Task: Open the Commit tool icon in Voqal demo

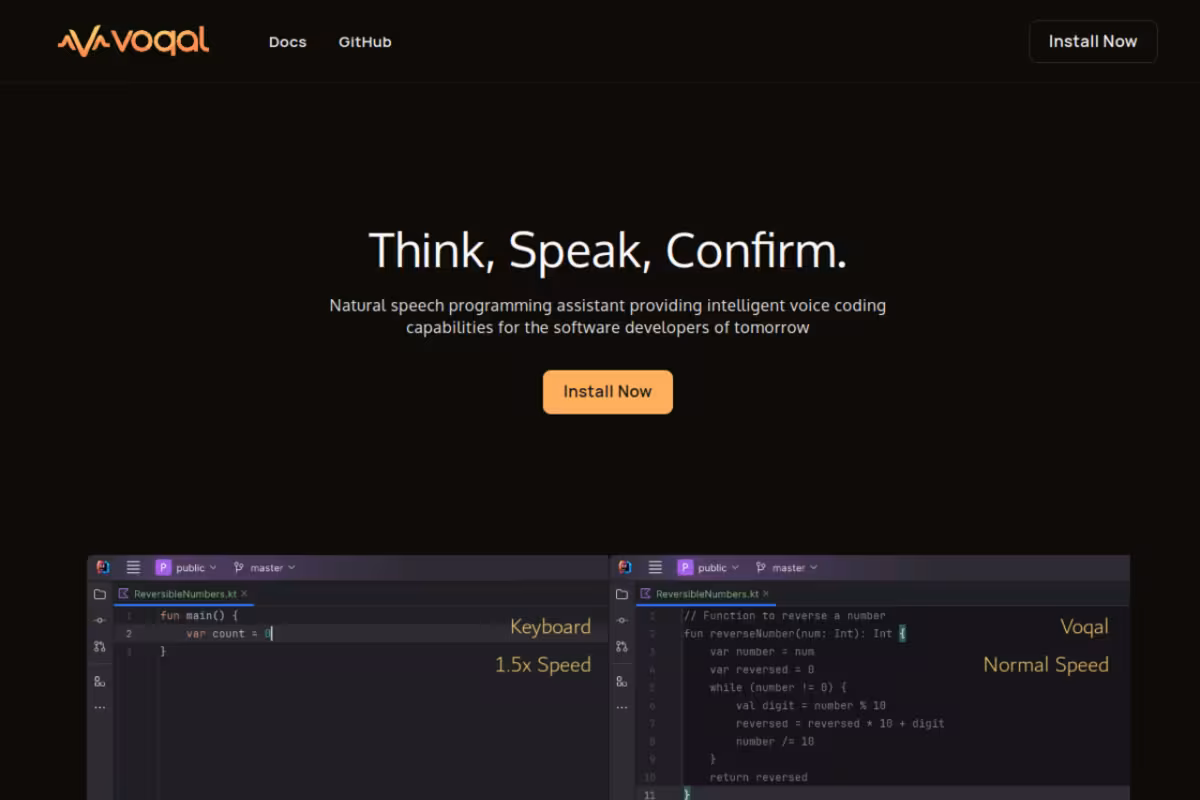Action: click(x=622, y=620)
